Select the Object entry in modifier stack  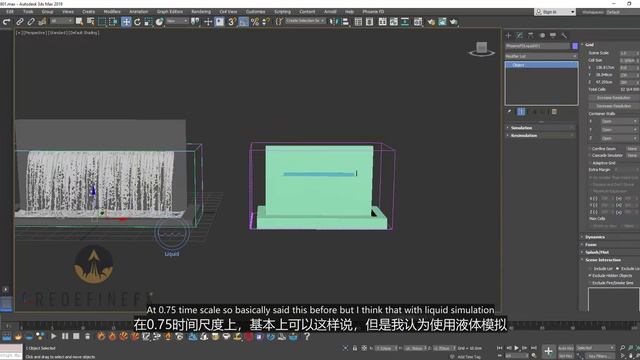pyautogui.click(x=541, y=65)
